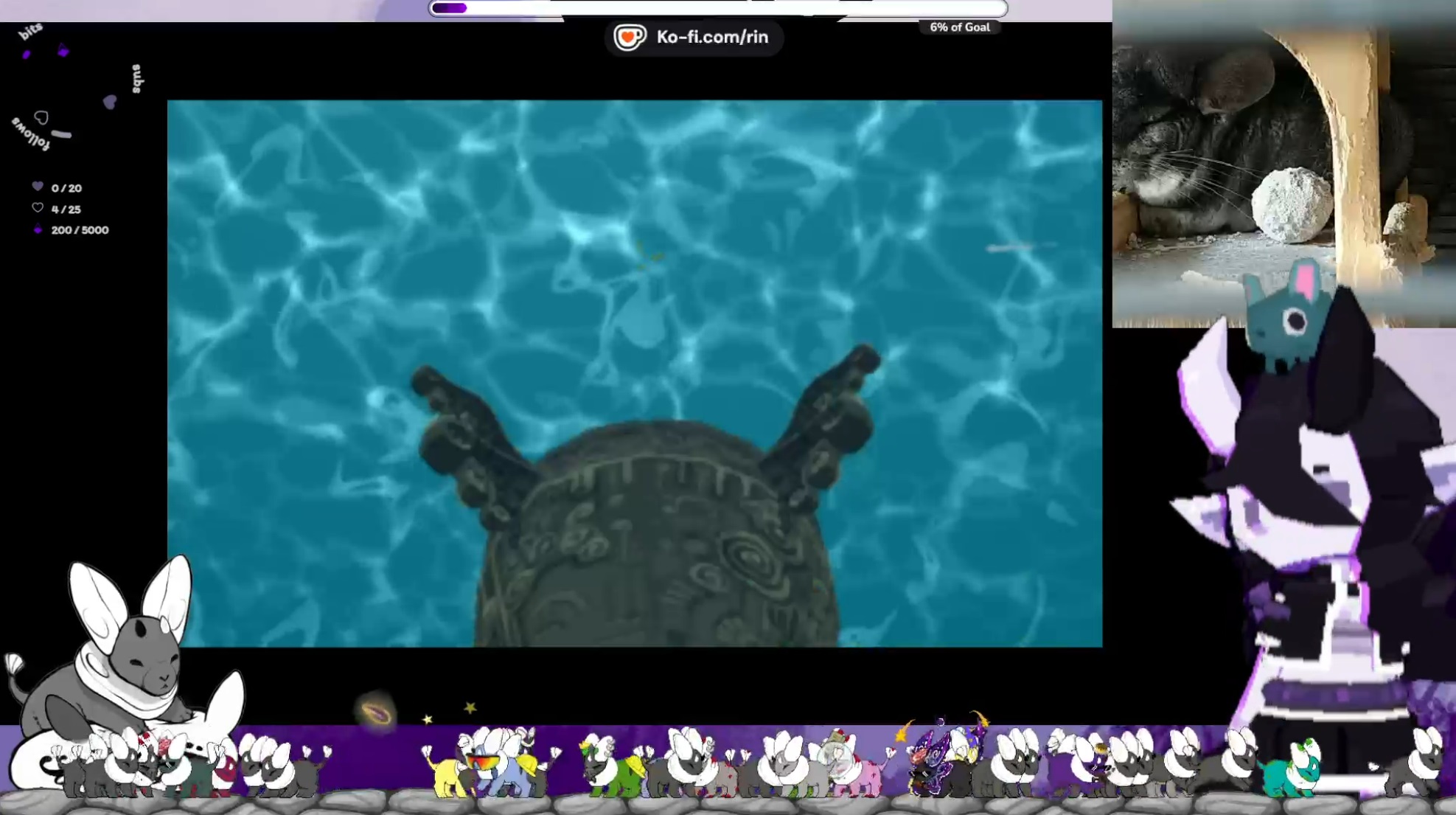
Task: Open the Ko-fi.com/rin link
Action: [x=711, y=37]
